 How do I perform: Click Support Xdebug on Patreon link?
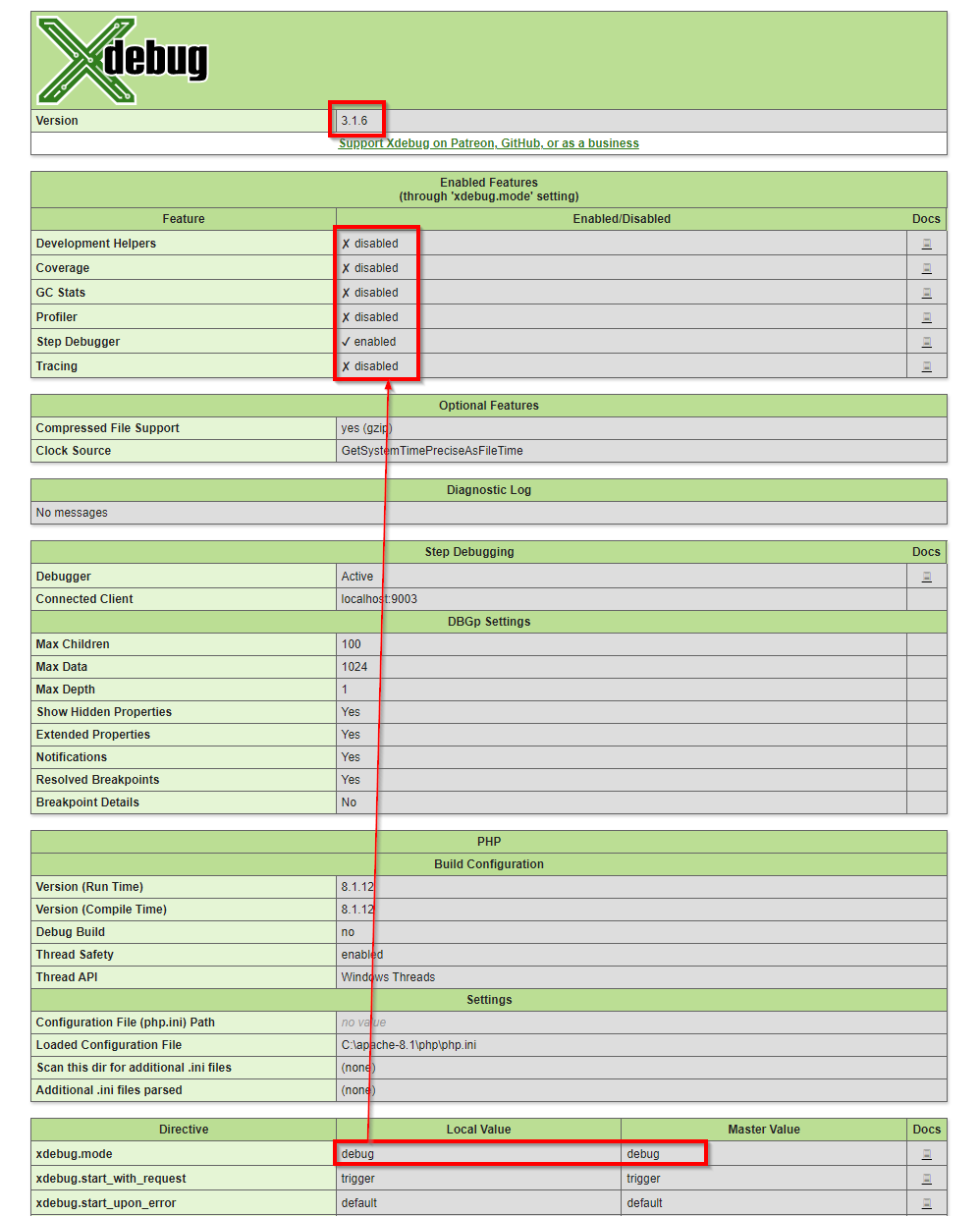pyautogui.click(x=488, y=143)
